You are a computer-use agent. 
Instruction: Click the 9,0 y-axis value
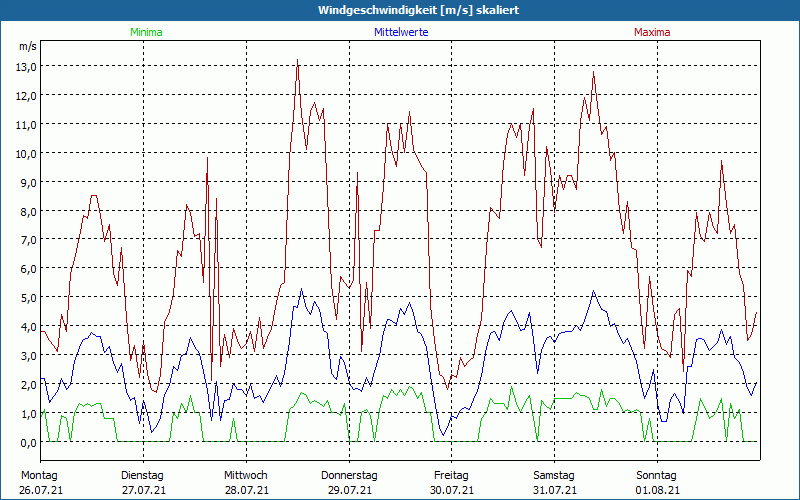coord(28,183)
